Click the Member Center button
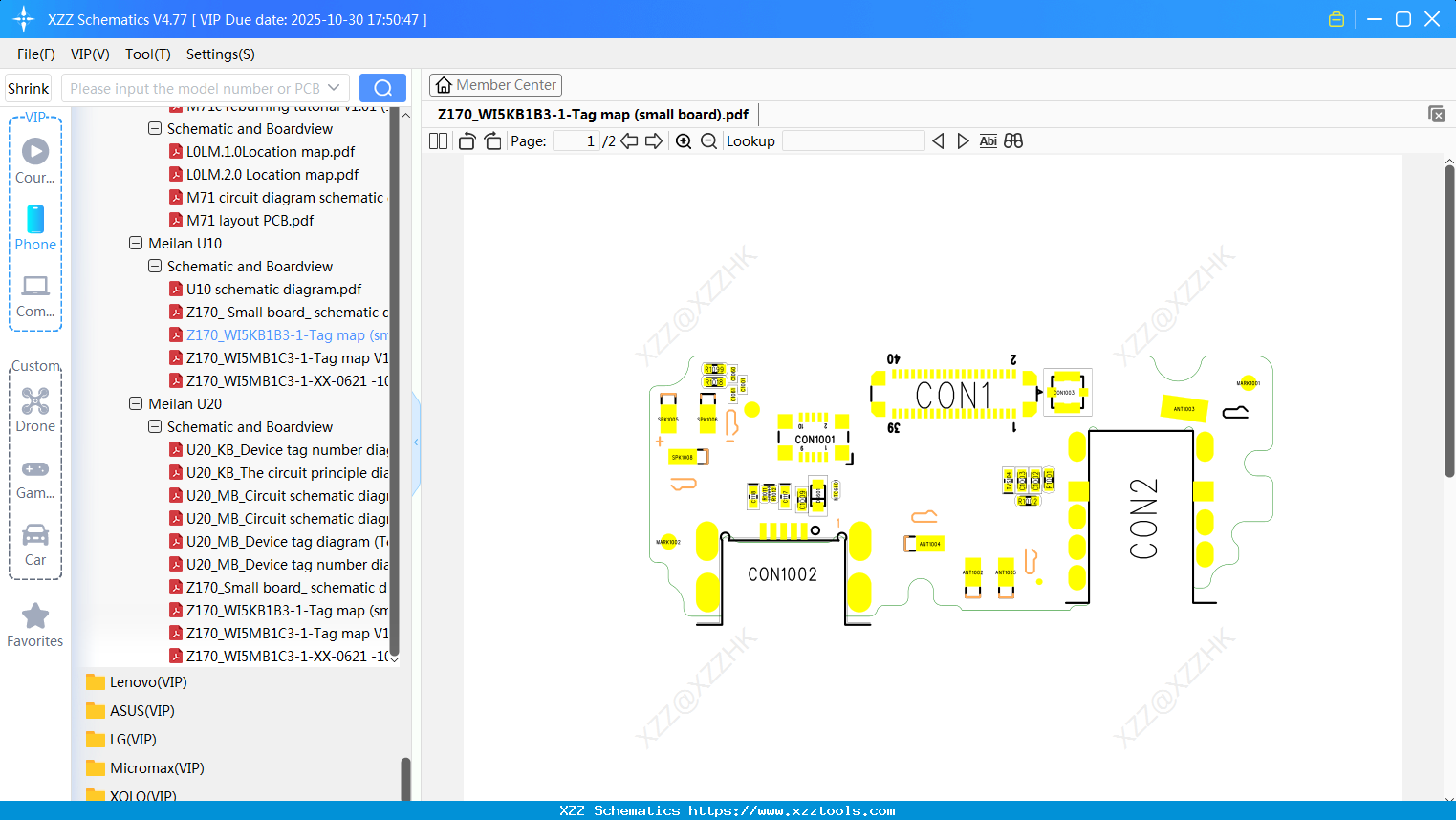This screenshot has height=820, width=1456. pyautogui.click(x=495, y=84)
